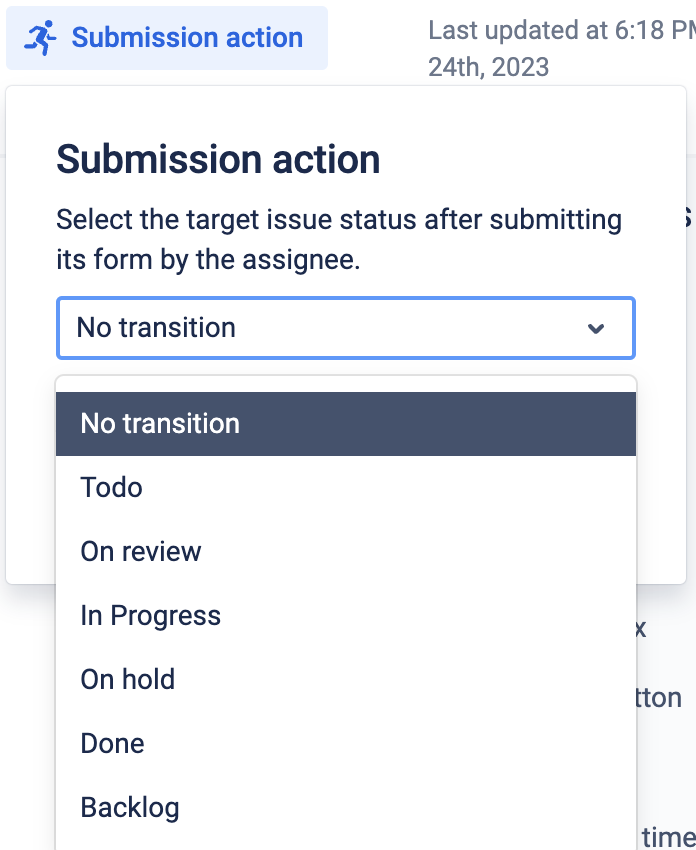Screen dimensions: 696x850
Task: Select Done as the target status
Action: pos(112,743)
